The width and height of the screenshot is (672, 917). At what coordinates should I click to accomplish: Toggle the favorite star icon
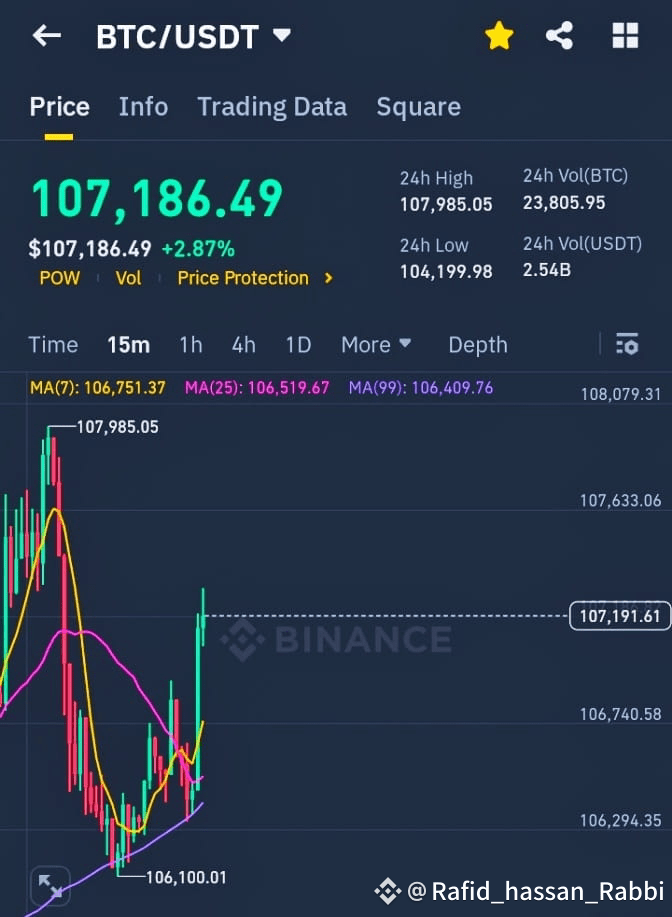[x=499, y=36]
